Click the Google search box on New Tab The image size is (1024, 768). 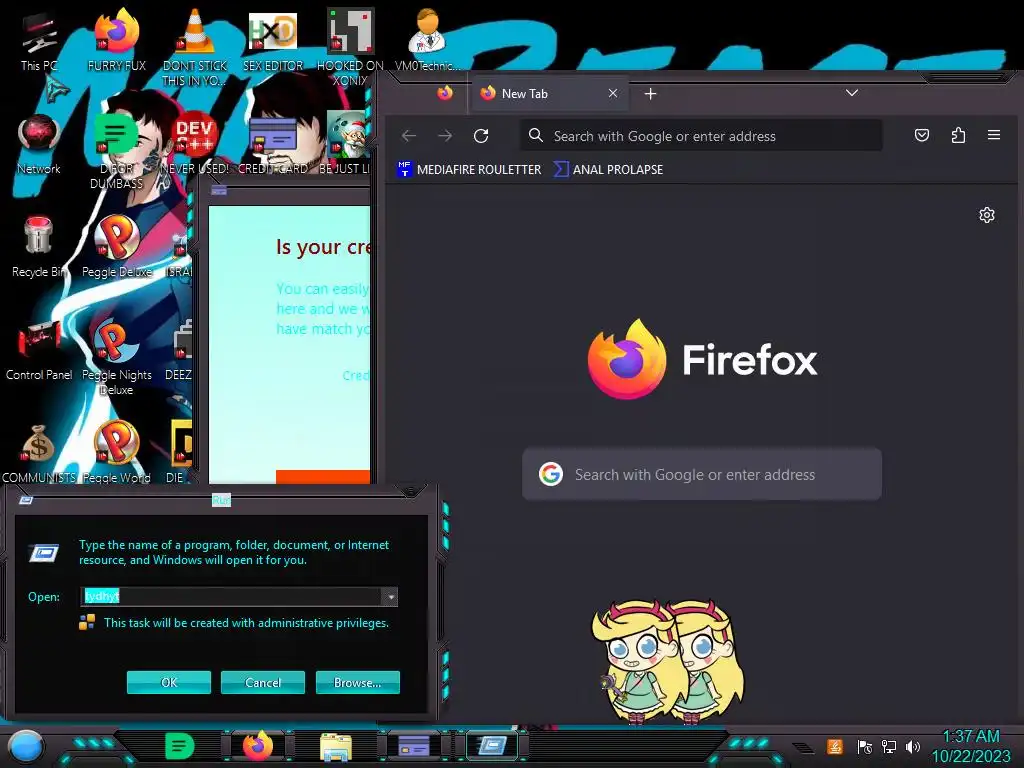point(702,474)
